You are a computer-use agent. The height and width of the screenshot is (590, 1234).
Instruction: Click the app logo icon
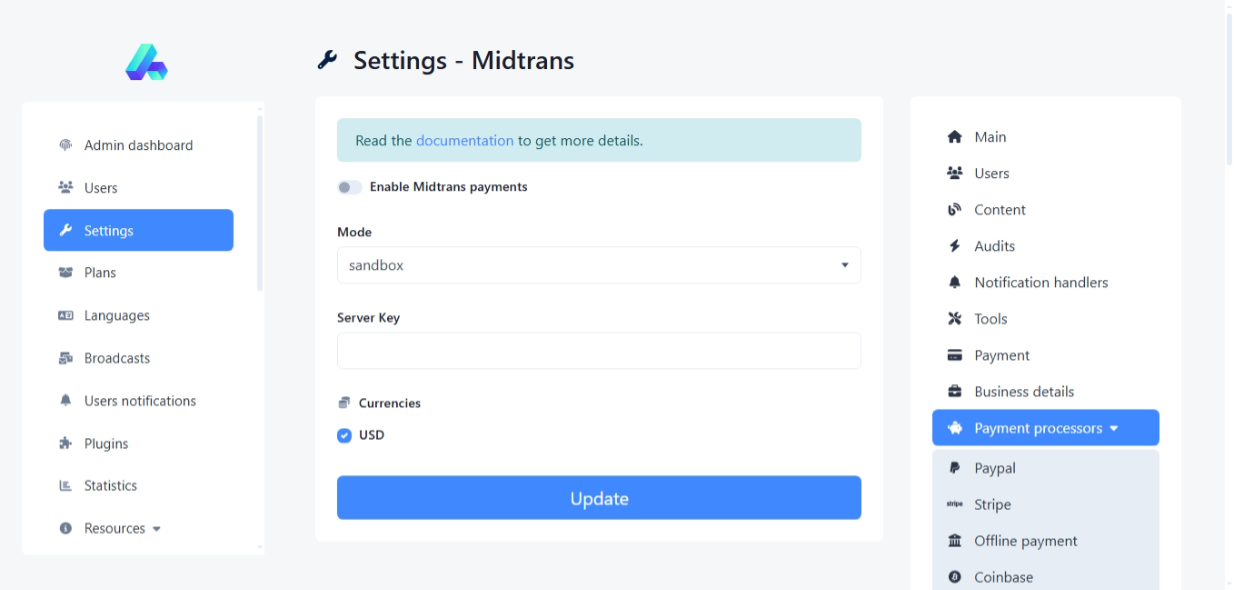pos(146,62)
